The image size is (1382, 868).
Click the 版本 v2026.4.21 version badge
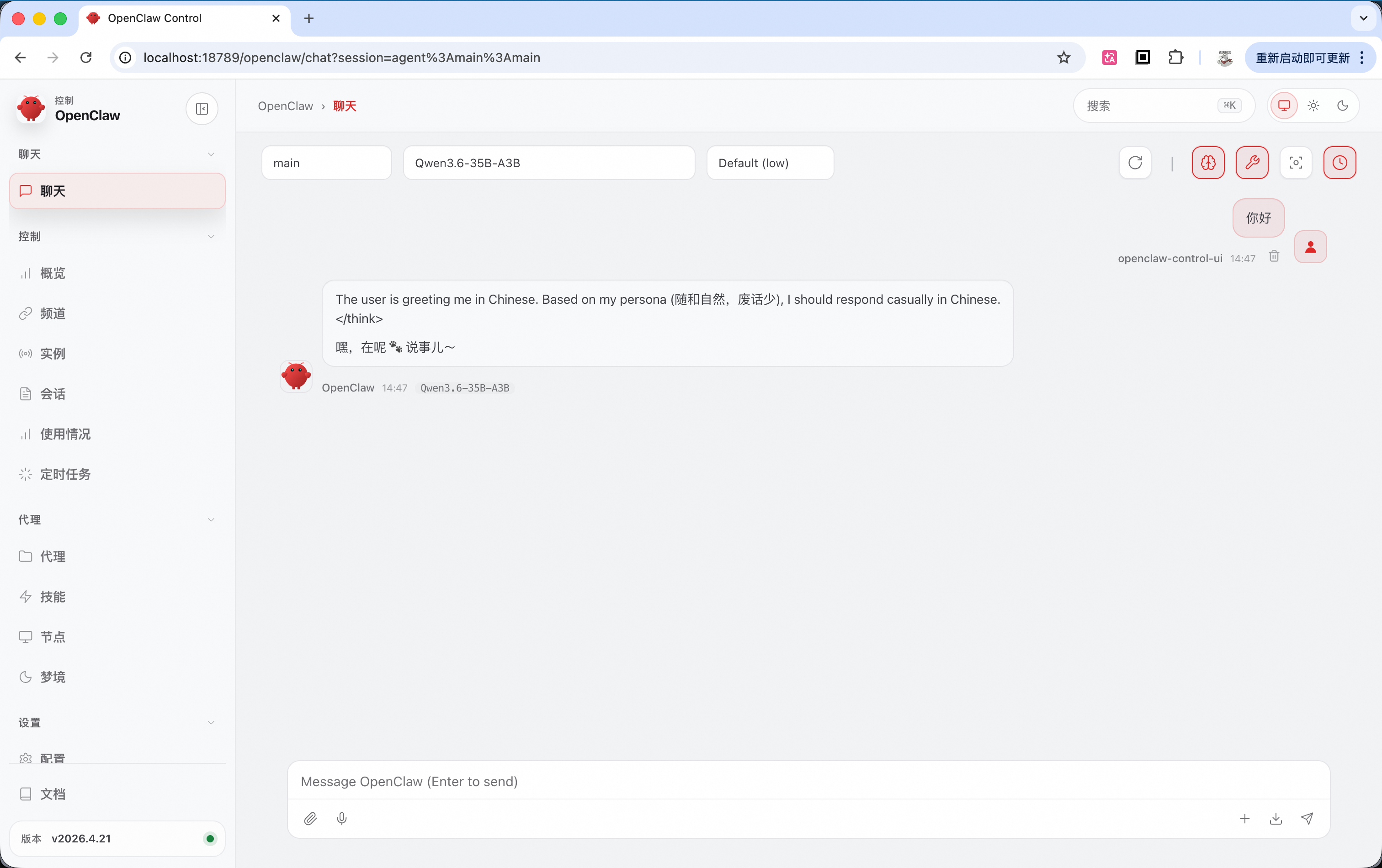tap(117, 839)
